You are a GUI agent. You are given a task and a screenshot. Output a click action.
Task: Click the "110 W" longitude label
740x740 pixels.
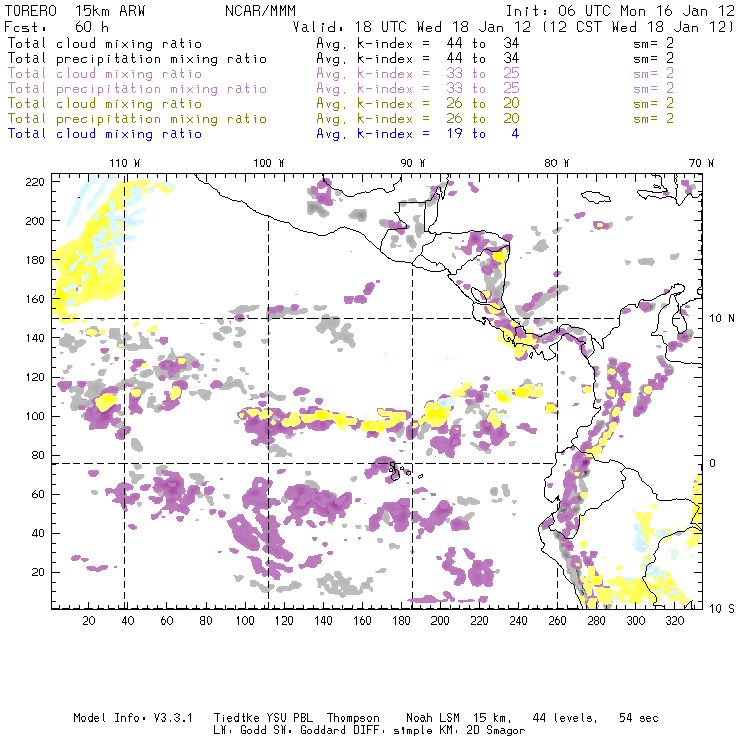(x=124, y=163)
